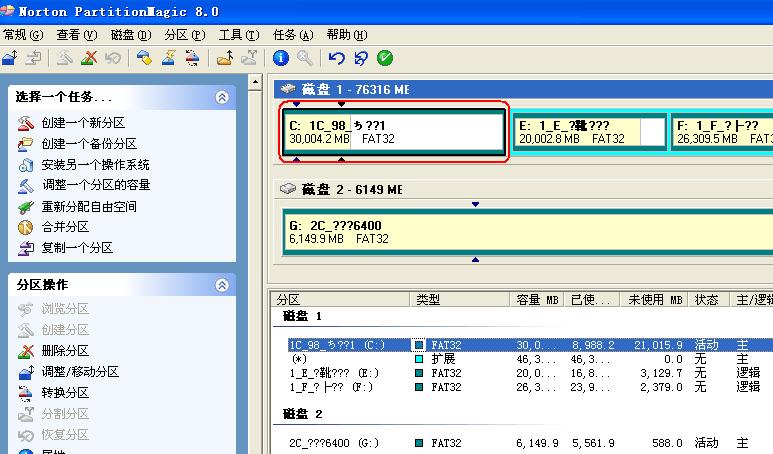Viewport: 773px width, 454px height.
Task: Open the 帮助(H) menu
Action: point(347,35)
